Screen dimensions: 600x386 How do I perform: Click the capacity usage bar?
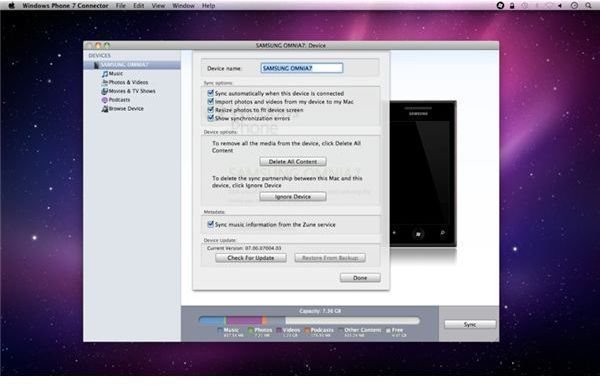tap(309, 320)
